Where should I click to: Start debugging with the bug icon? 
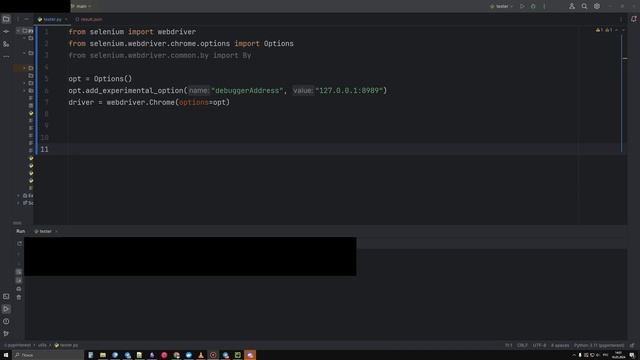[533, 6]
